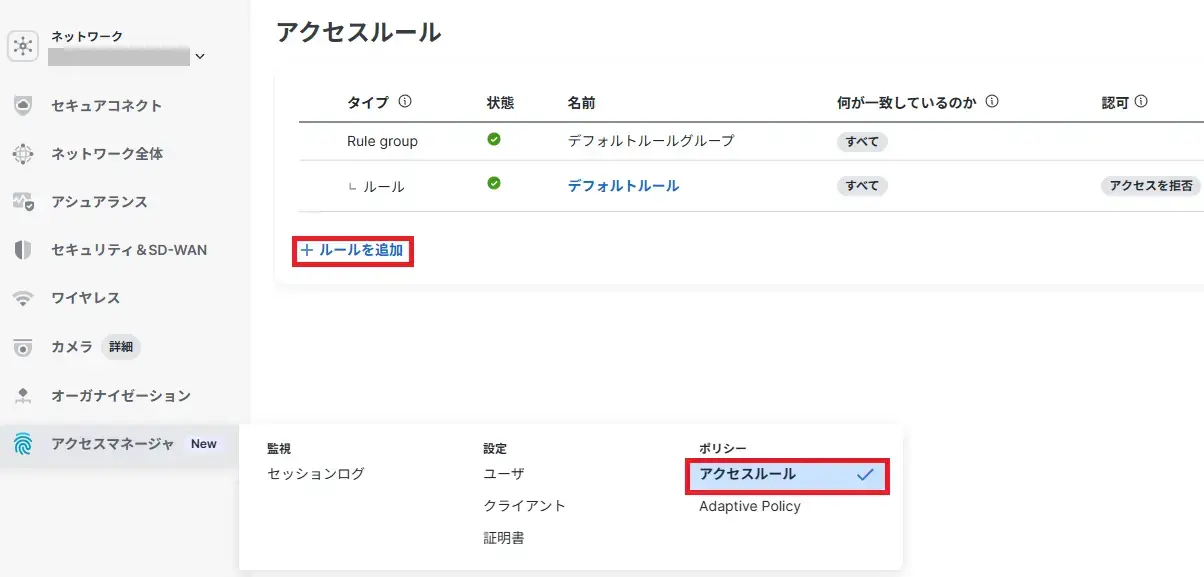Screen dimensions: 1204x577
Task: Click the green status of デフォルトルール row
Action: pos(494,184)
